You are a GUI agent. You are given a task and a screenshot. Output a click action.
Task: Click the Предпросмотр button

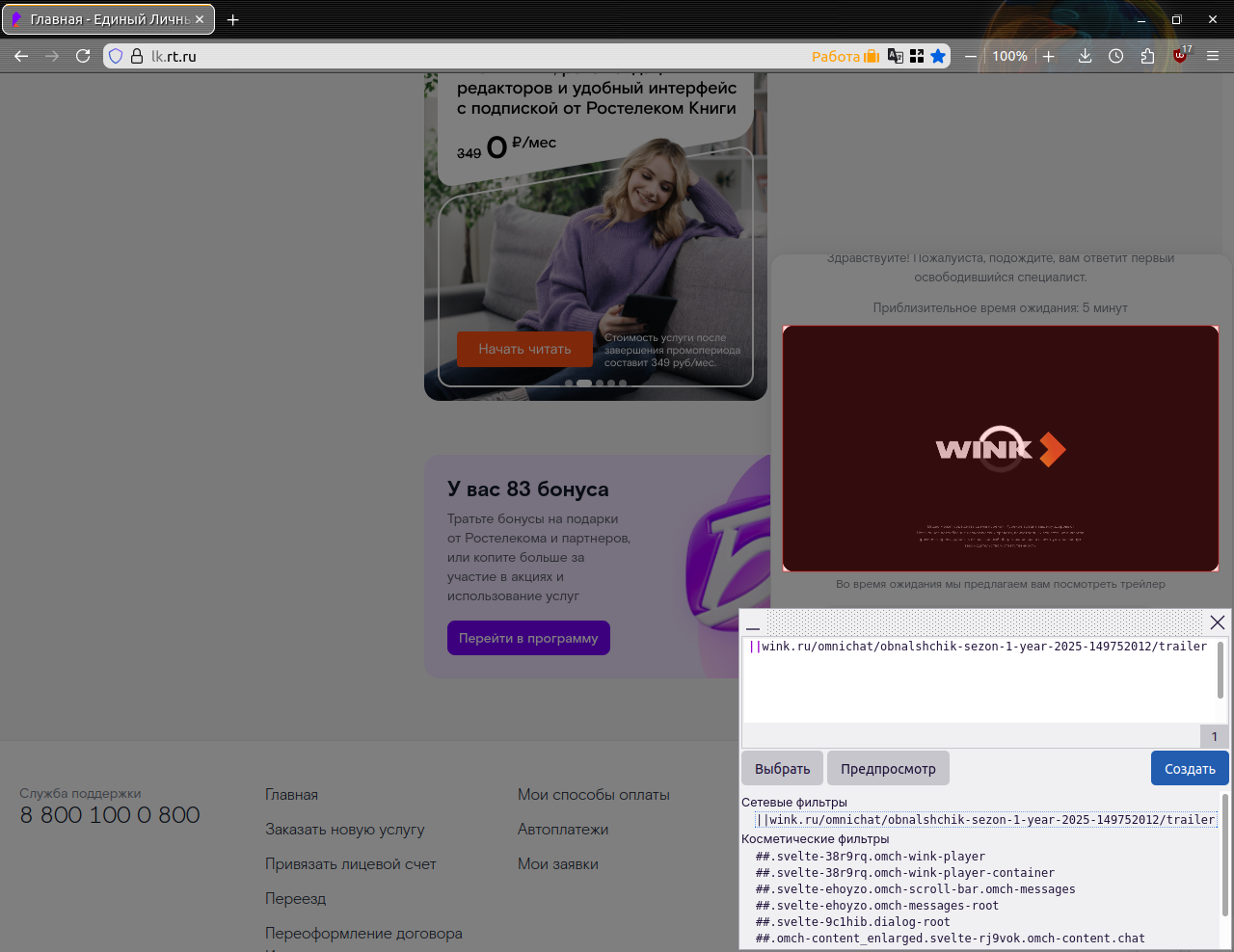(888, 769)
